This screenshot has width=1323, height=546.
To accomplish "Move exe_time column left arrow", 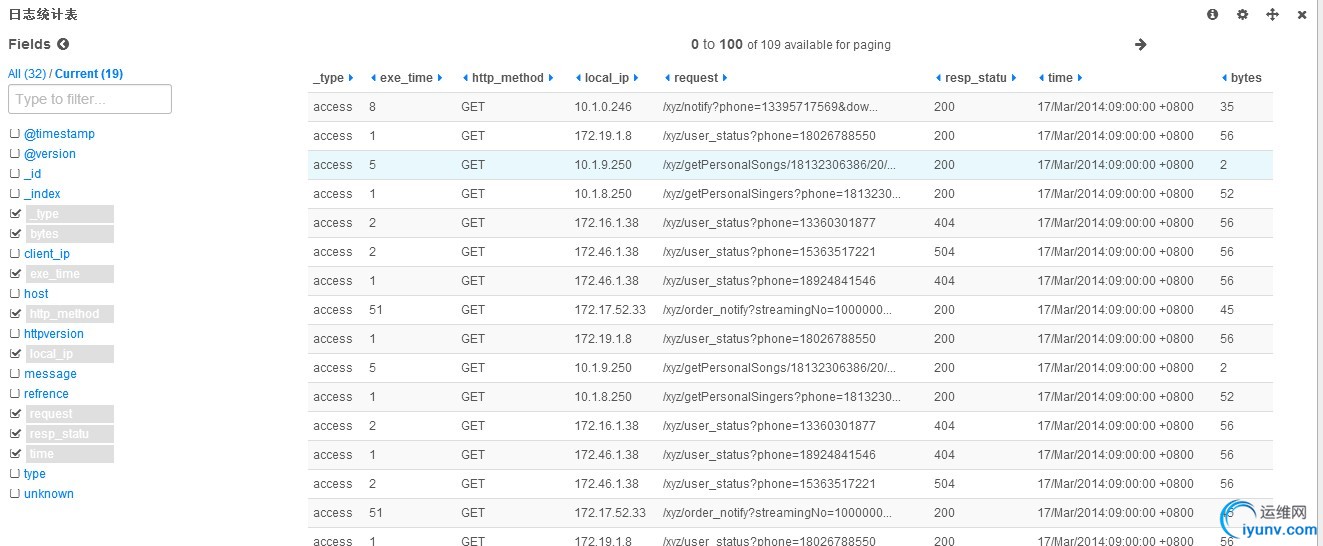I will click(373, 78).
